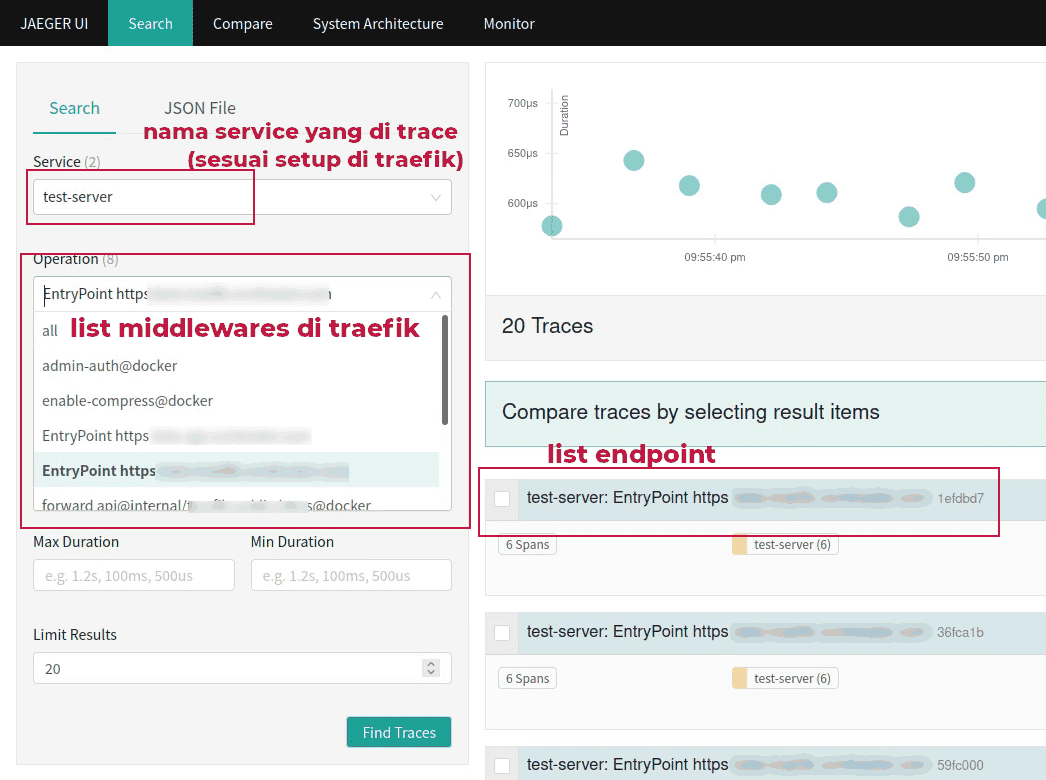
Task: Choose admin-auth@docker operation
Action: [x=110, y=366]
